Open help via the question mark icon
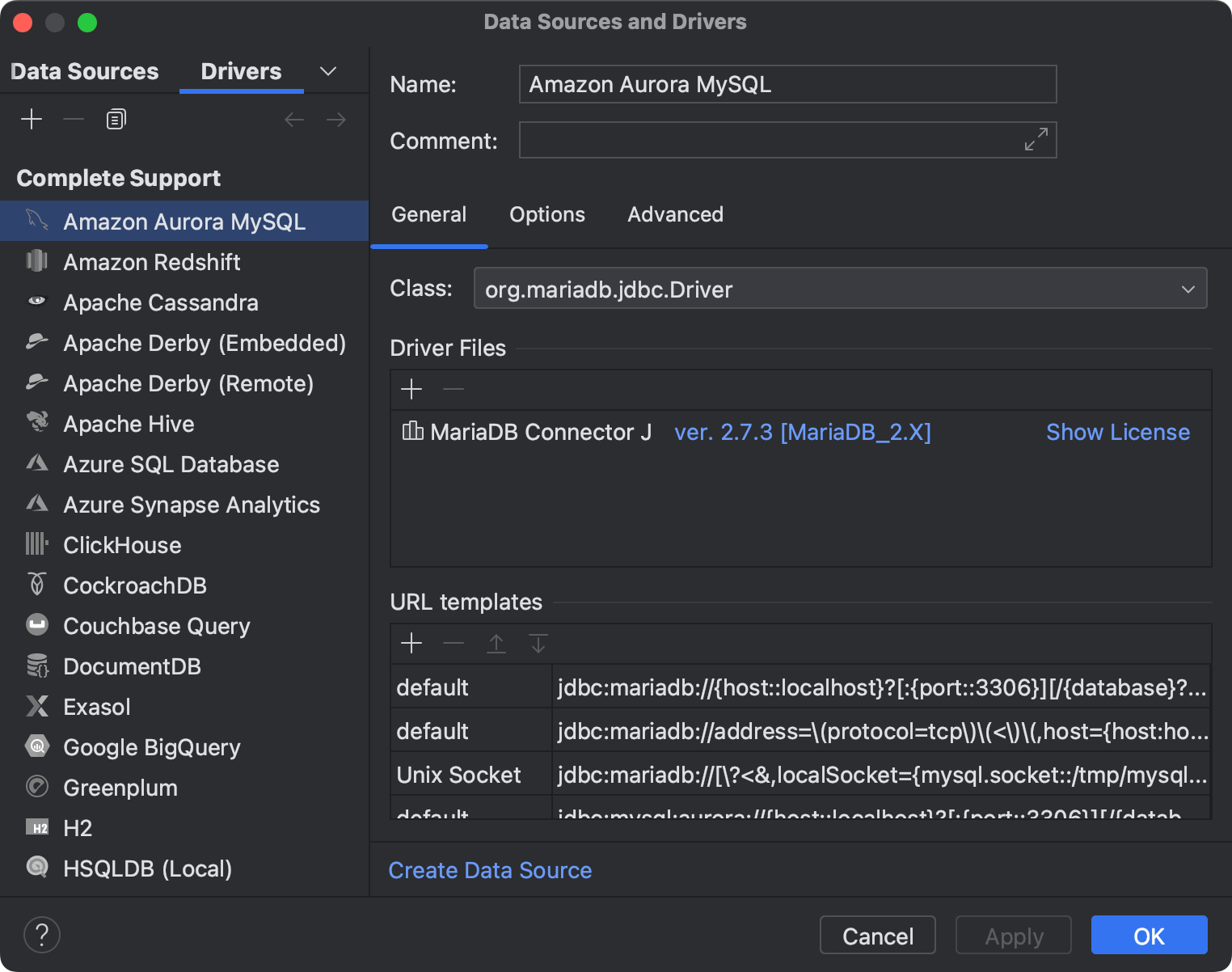This screenshot has width=1232, height=972. (42, 934)
